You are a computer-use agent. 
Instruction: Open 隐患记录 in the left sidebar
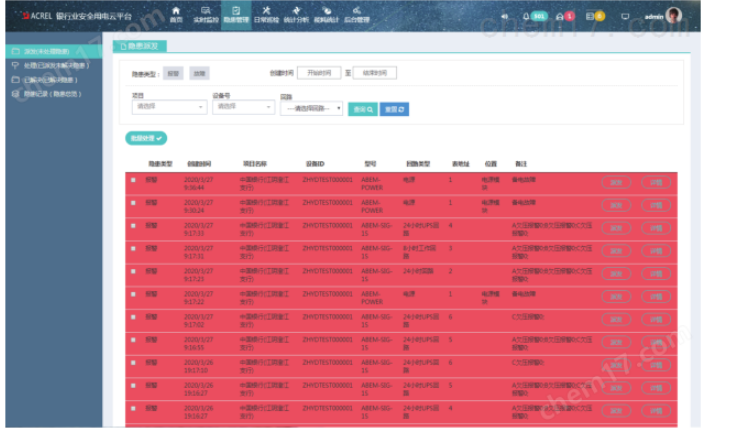coord(50,94)
